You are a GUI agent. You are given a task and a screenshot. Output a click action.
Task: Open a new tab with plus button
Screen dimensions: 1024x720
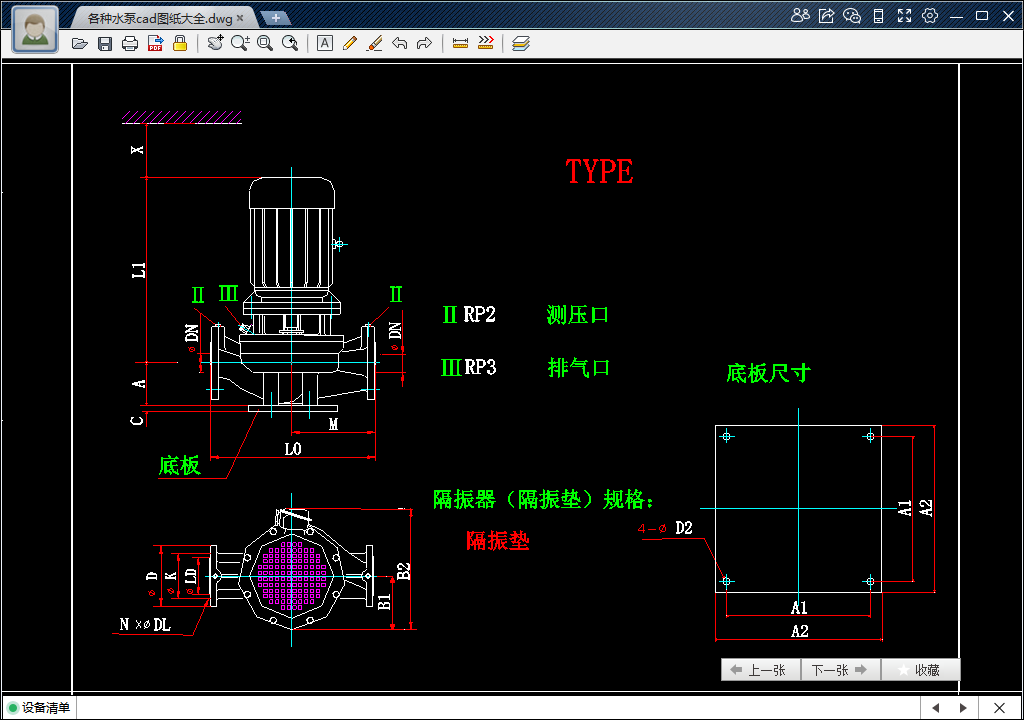pos(275,18)
